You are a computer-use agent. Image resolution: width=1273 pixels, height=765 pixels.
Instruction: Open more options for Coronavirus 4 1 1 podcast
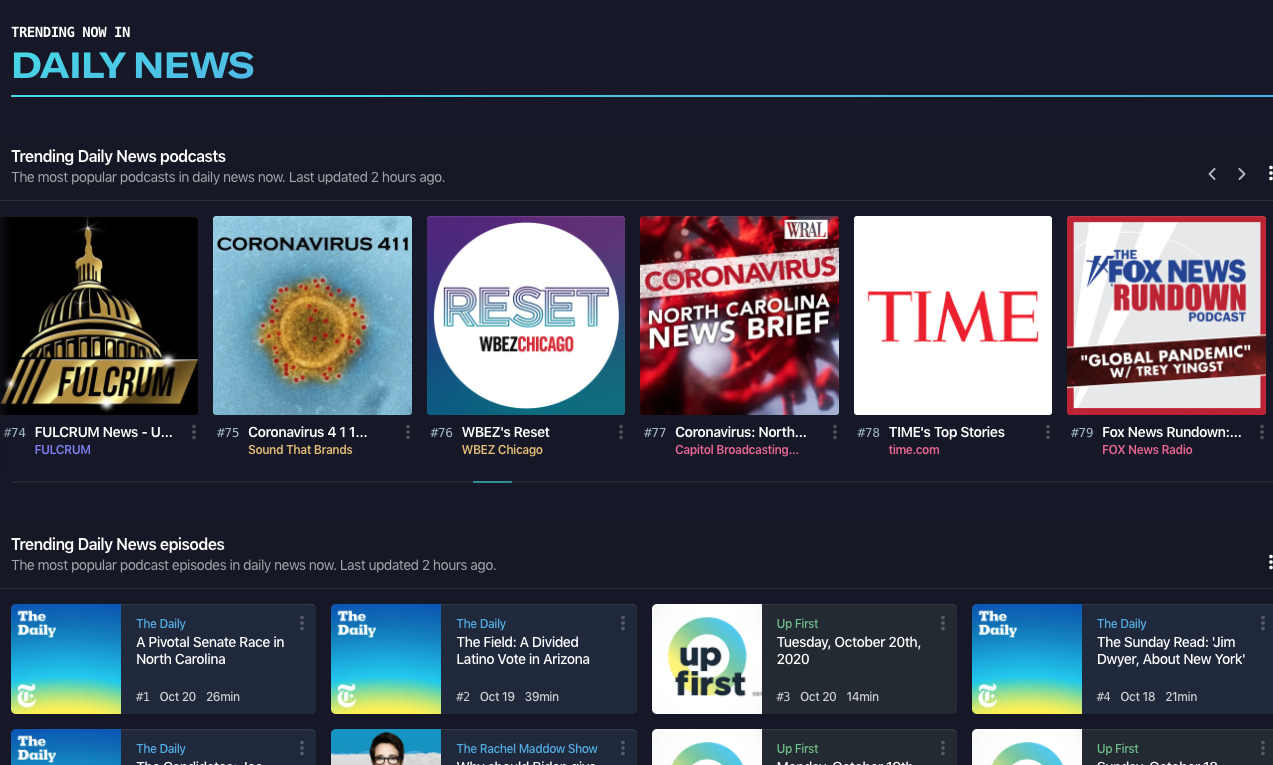(x=408, y=432)
